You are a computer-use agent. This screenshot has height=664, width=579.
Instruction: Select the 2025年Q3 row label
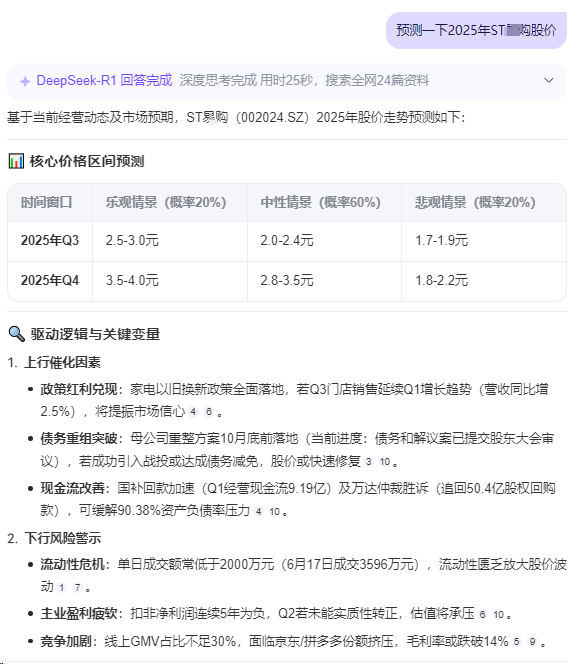(50, 241)
